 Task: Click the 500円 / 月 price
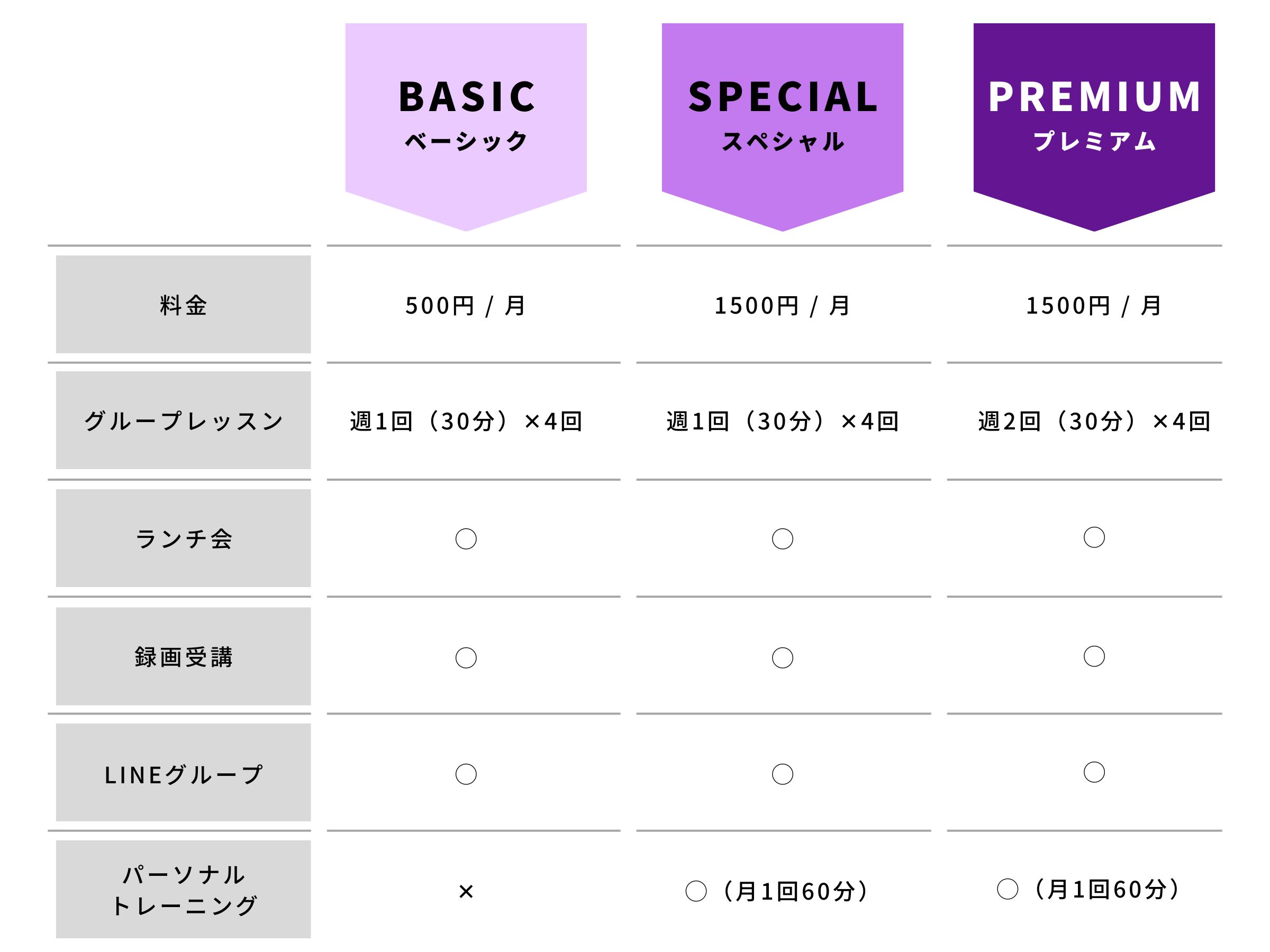pos(466,305)
